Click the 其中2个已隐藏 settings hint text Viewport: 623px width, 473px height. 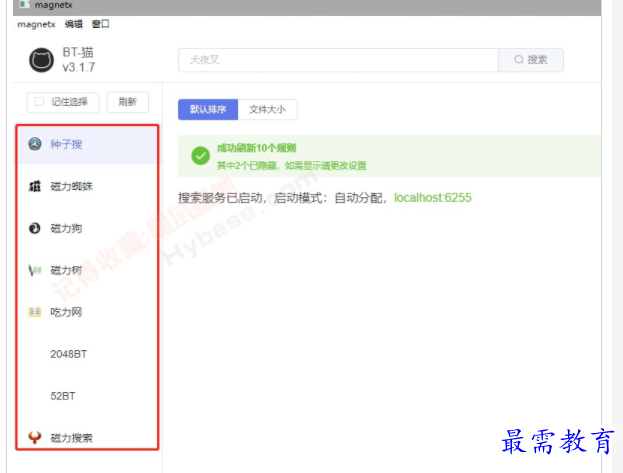click(x=291, y=165)
